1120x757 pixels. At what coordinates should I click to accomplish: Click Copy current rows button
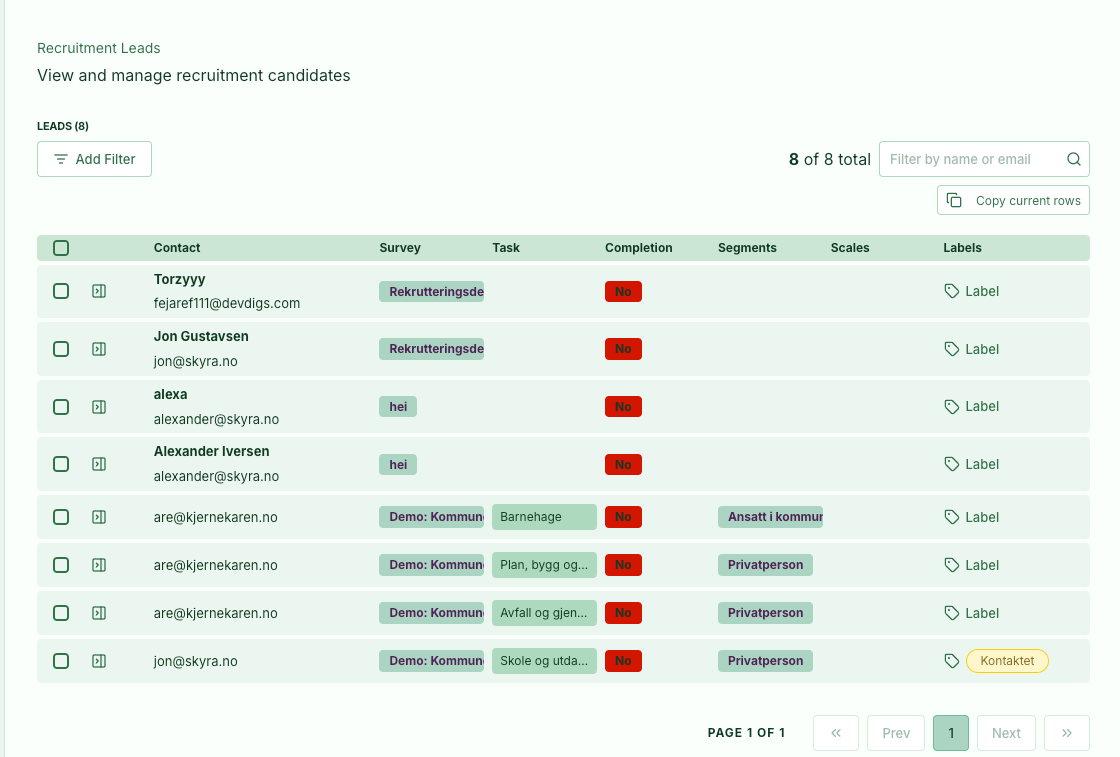[x=1013, y=201]
